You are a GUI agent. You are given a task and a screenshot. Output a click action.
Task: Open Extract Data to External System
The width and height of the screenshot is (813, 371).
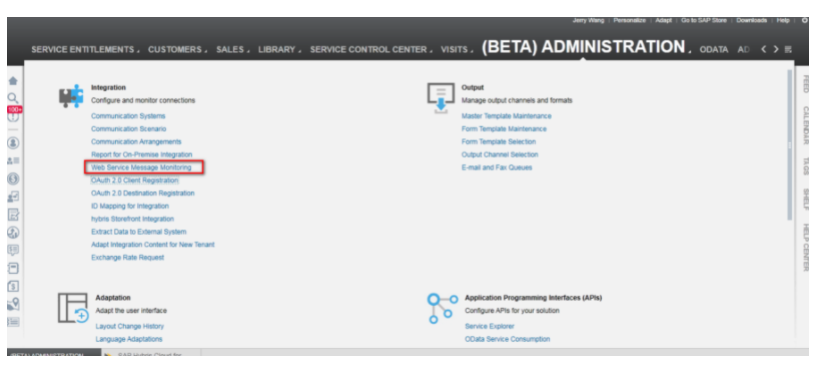(x=138, y=232)
